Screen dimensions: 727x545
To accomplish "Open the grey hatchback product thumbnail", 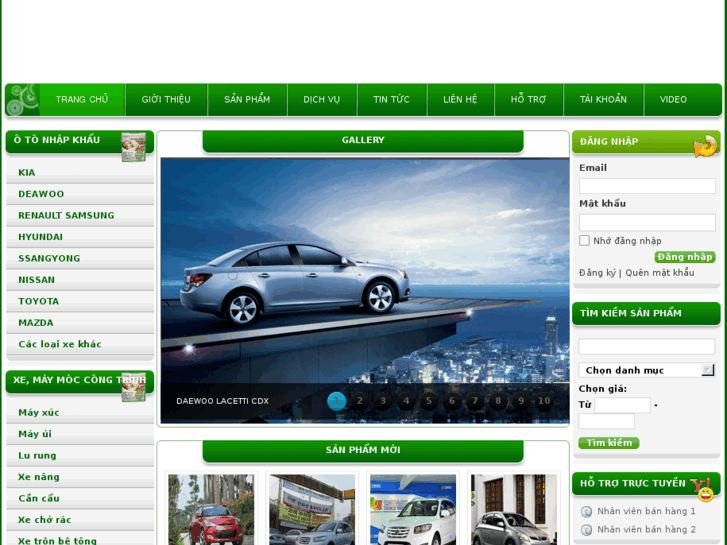I will coord(514,509).
